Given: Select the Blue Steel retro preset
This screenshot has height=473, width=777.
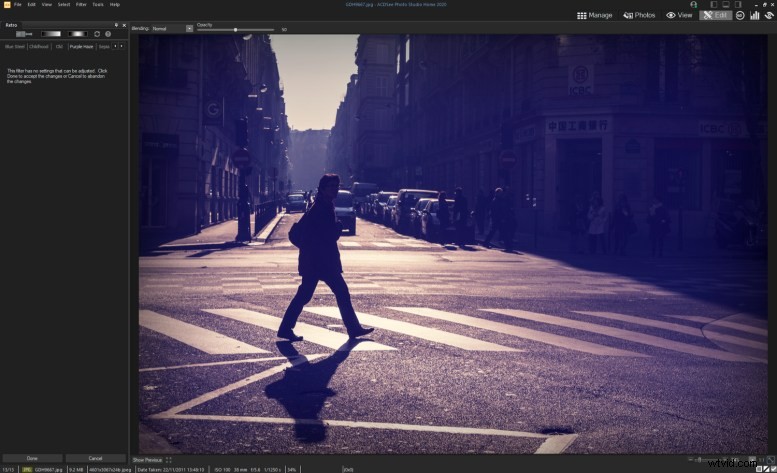Looking at the screenshot, I should (14, 47).
